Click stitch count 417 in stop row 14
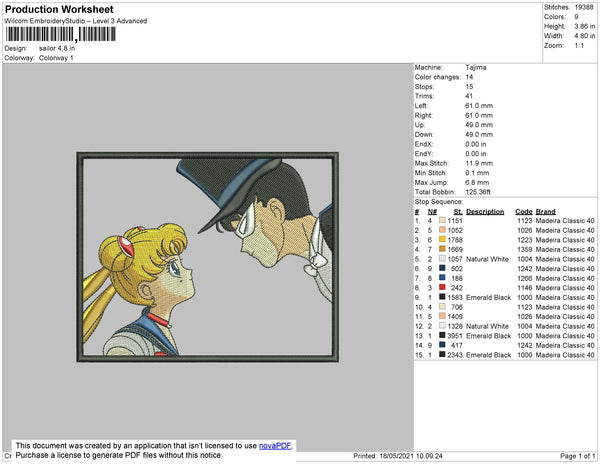This screenshot has height=464, width=600. pos(457,345)
